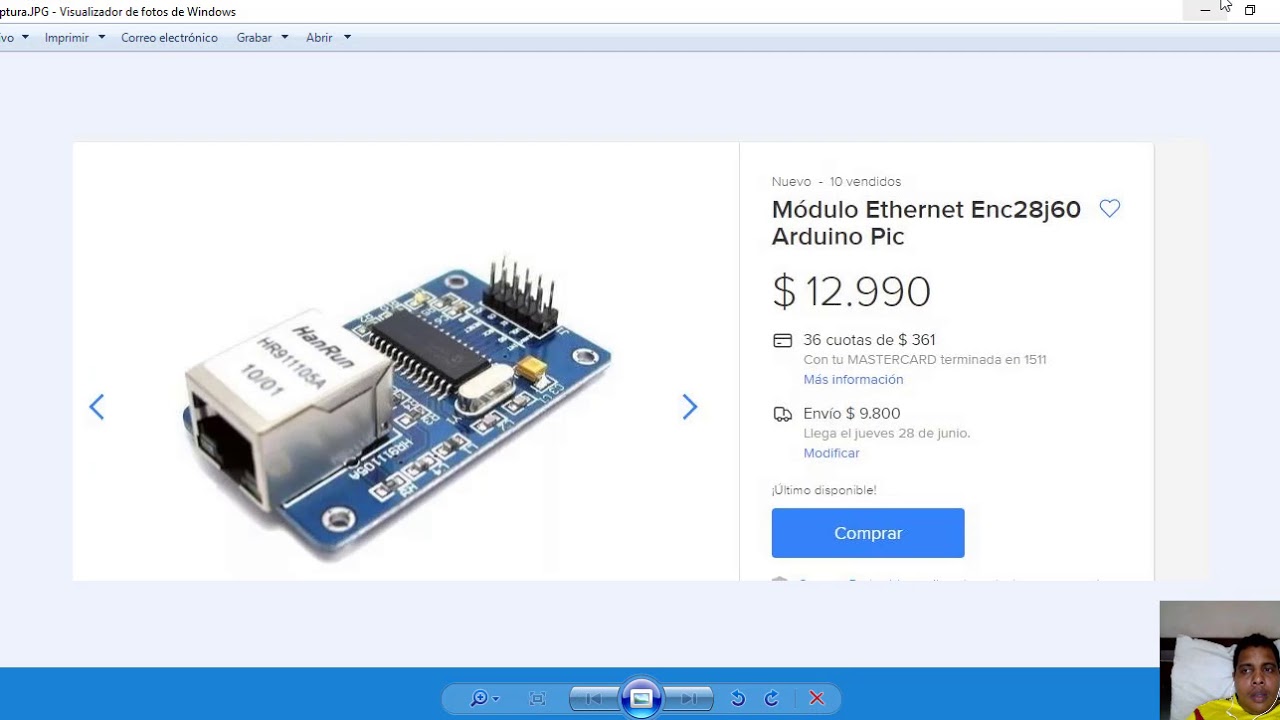1280x720 pixels.
Task: Click the credit card payment icon
Action: click(783, 341)
